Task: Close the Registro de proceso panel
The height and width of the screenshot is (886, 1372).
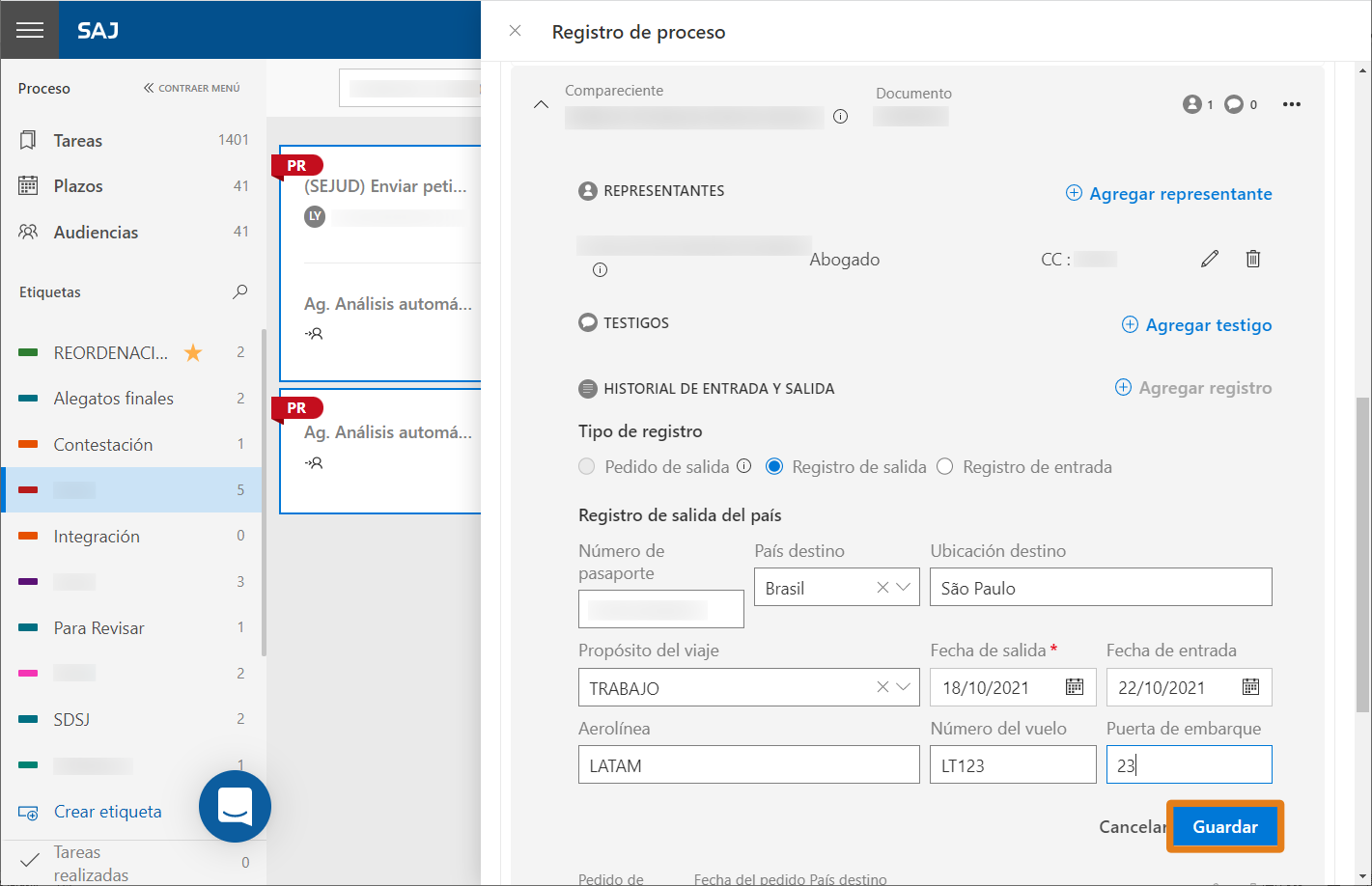Action: tap(516, 31)
